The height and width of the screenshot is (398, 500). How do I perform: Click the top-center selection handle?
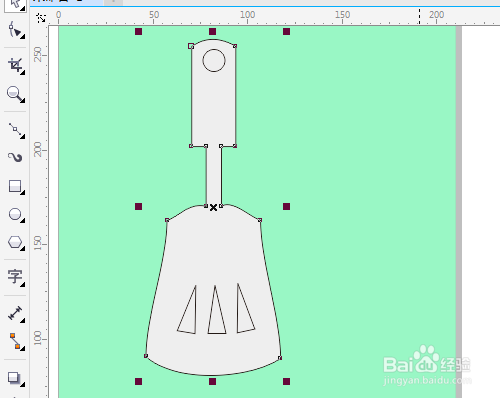coord(212,32)
